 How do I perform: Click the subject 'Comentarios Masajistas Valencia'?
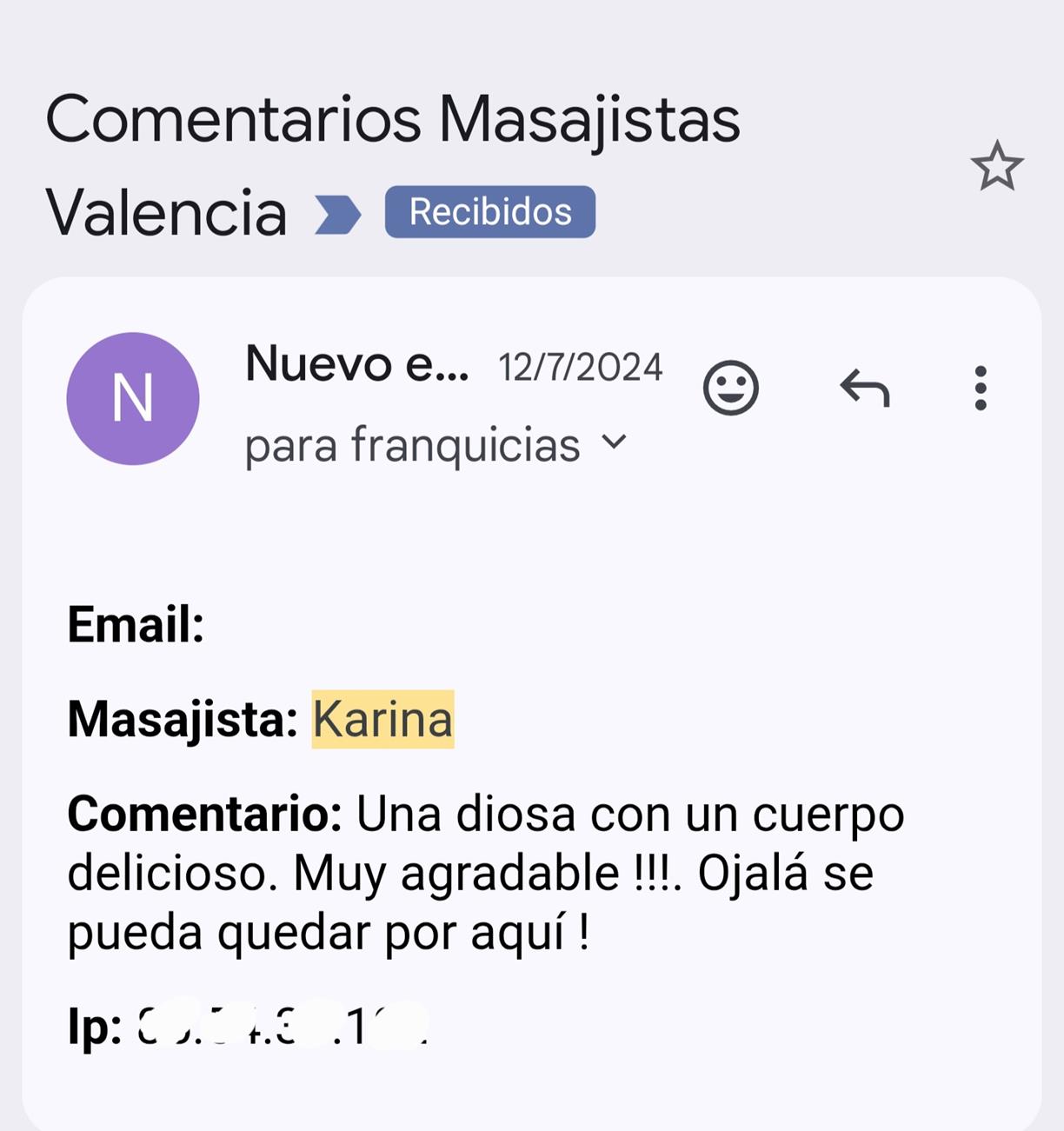coord(392,120)
